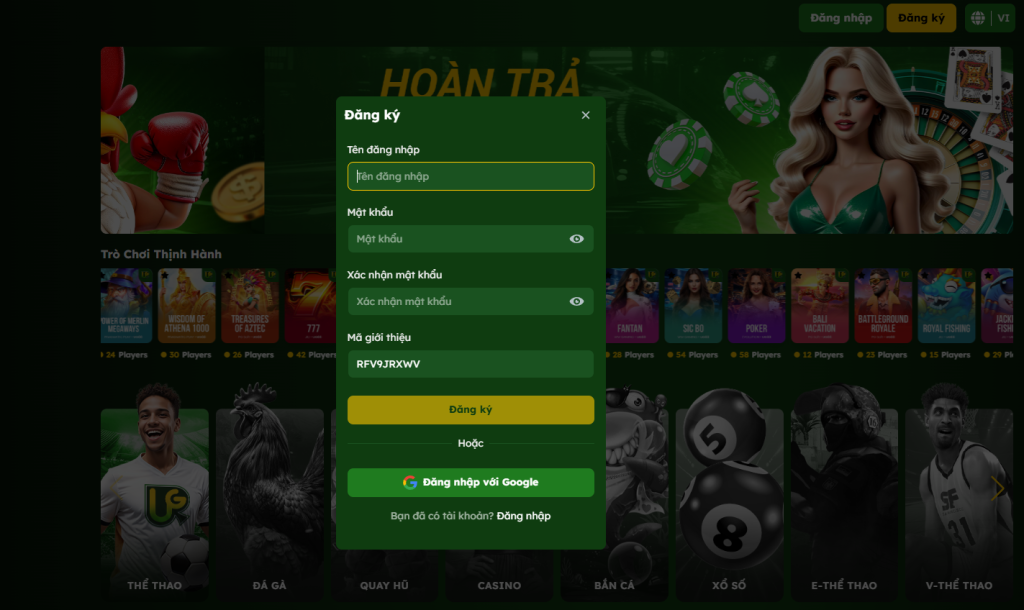Submit the yellow Đăng ký button
Screen dimensions: 1024x610
(470, 409)
